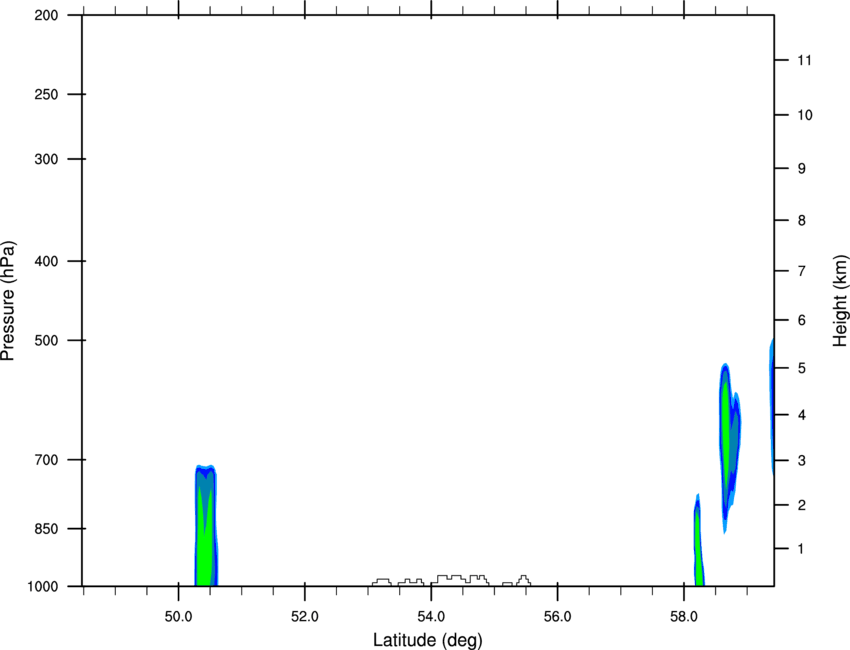850x650 pixels.
Task: Click the 400 pressure tick label
Action: 46,261
